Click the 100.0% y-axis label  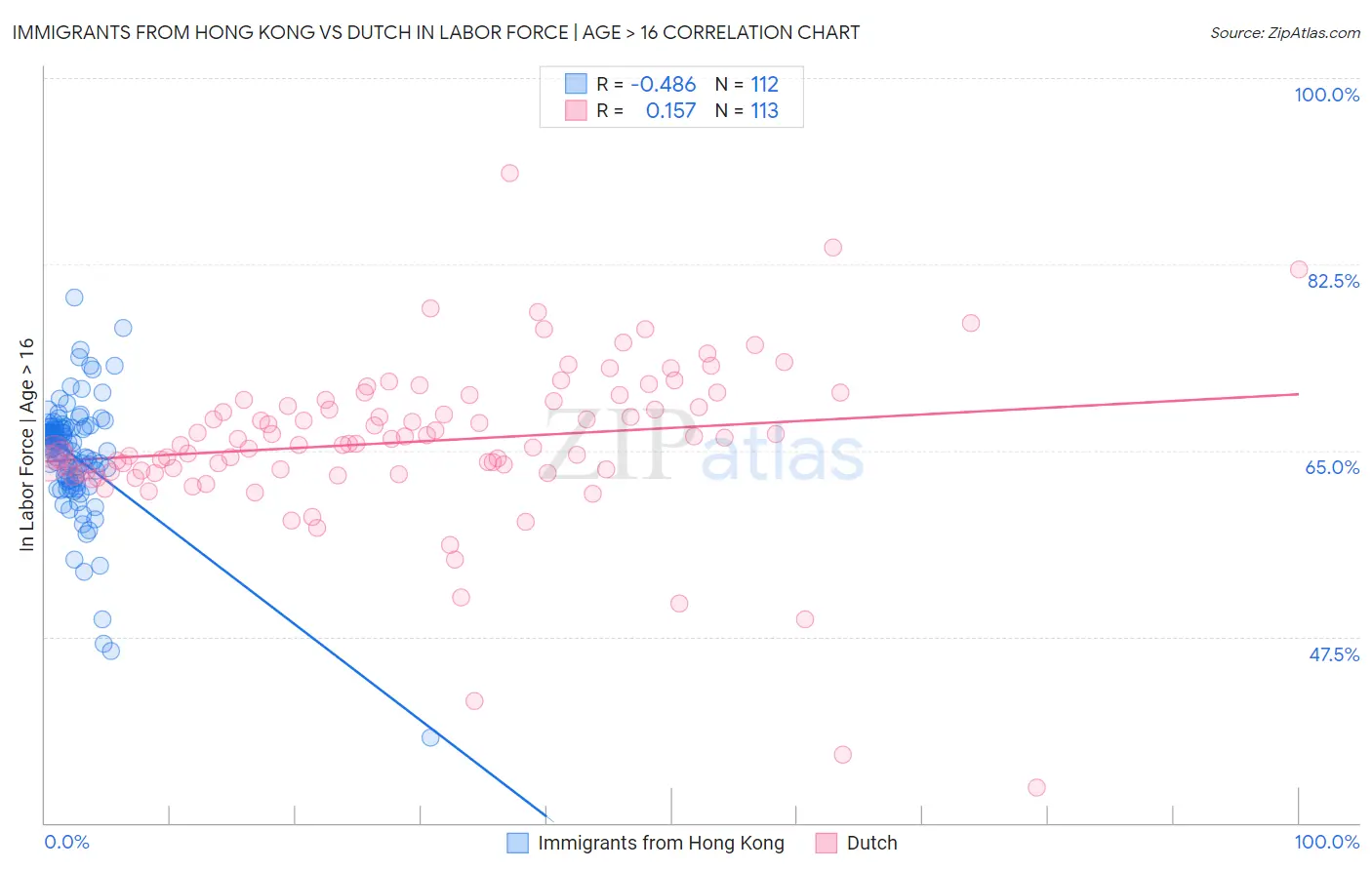(x=1326, y=95)
